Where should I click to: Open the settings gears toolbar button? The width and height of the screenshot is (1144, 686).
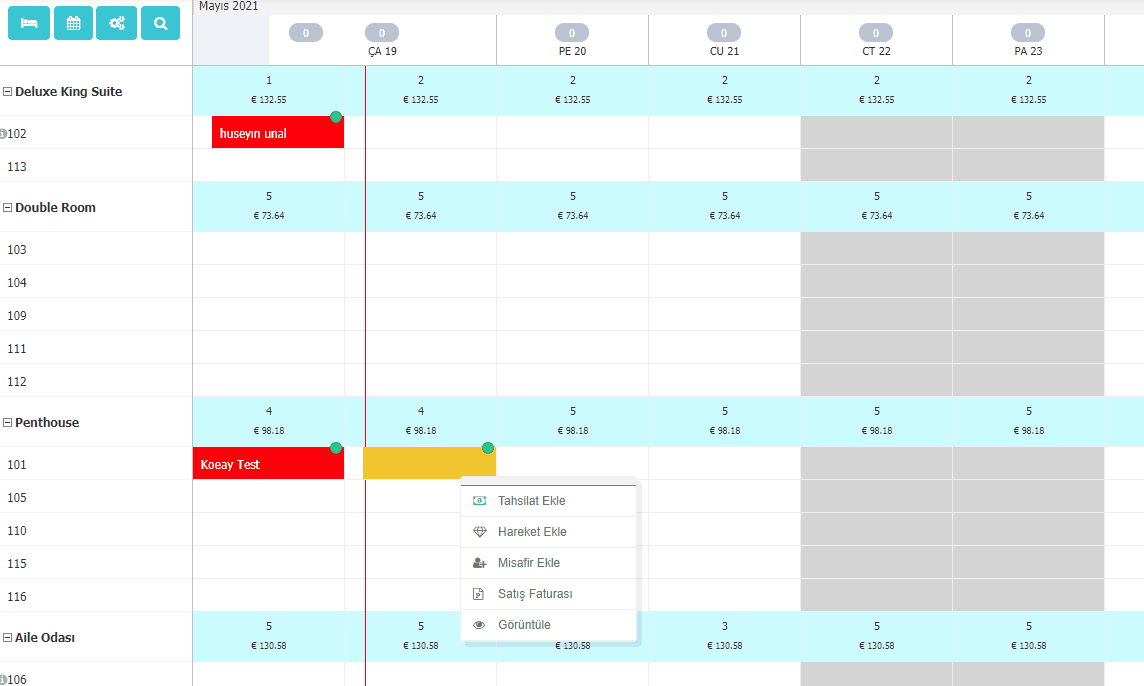point(117,23)
